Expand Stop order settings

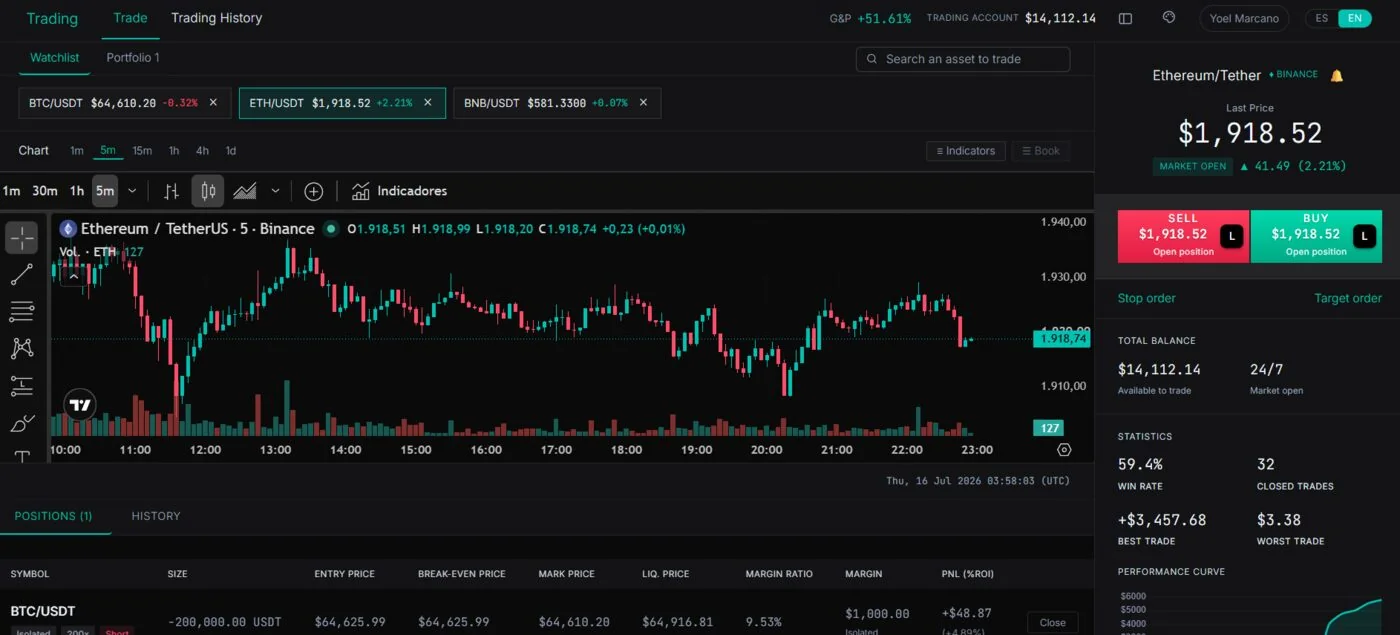pos(1146,298)
